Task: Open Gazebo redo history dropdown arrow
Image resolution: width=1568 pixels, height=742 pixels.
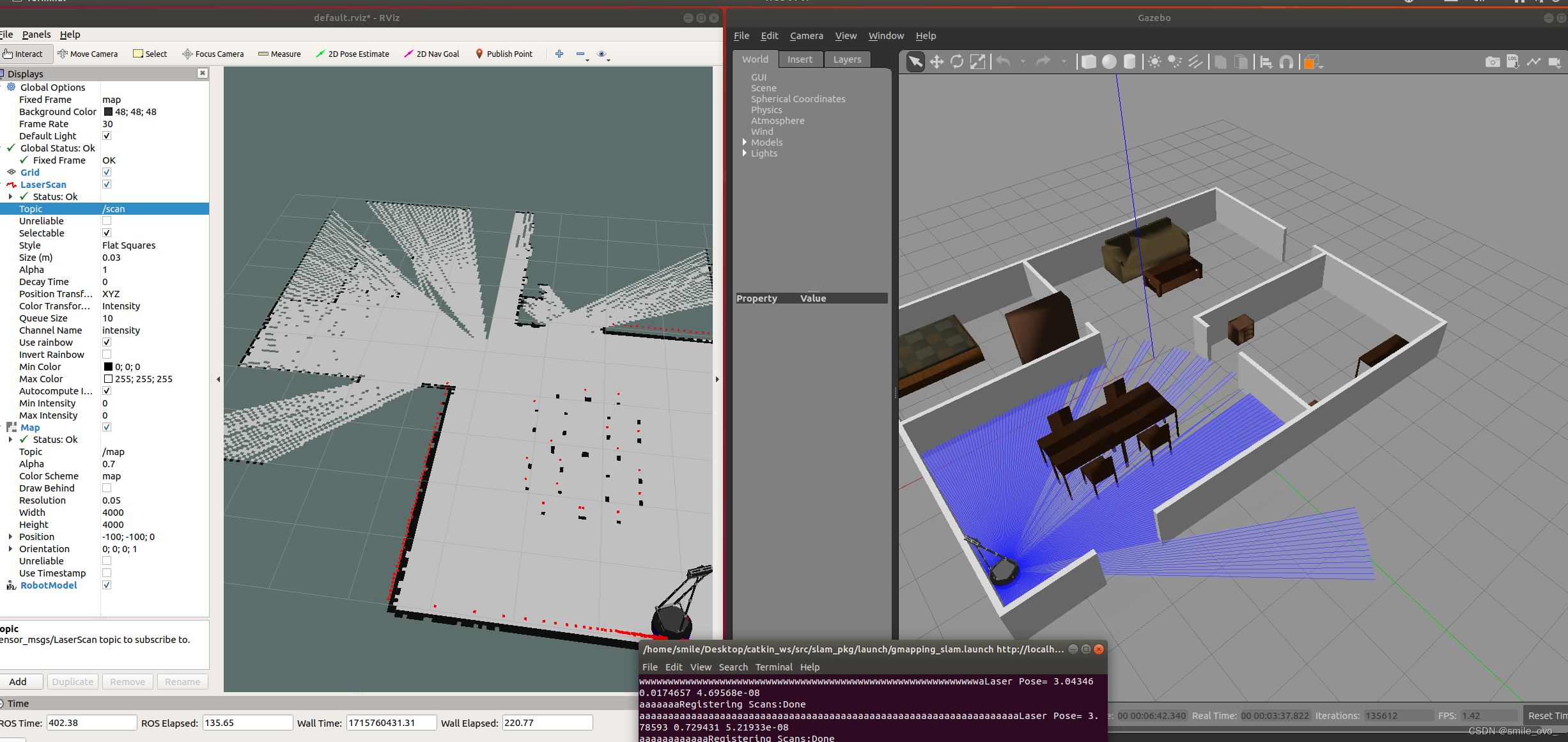Action: click(x=1064, y=62)
